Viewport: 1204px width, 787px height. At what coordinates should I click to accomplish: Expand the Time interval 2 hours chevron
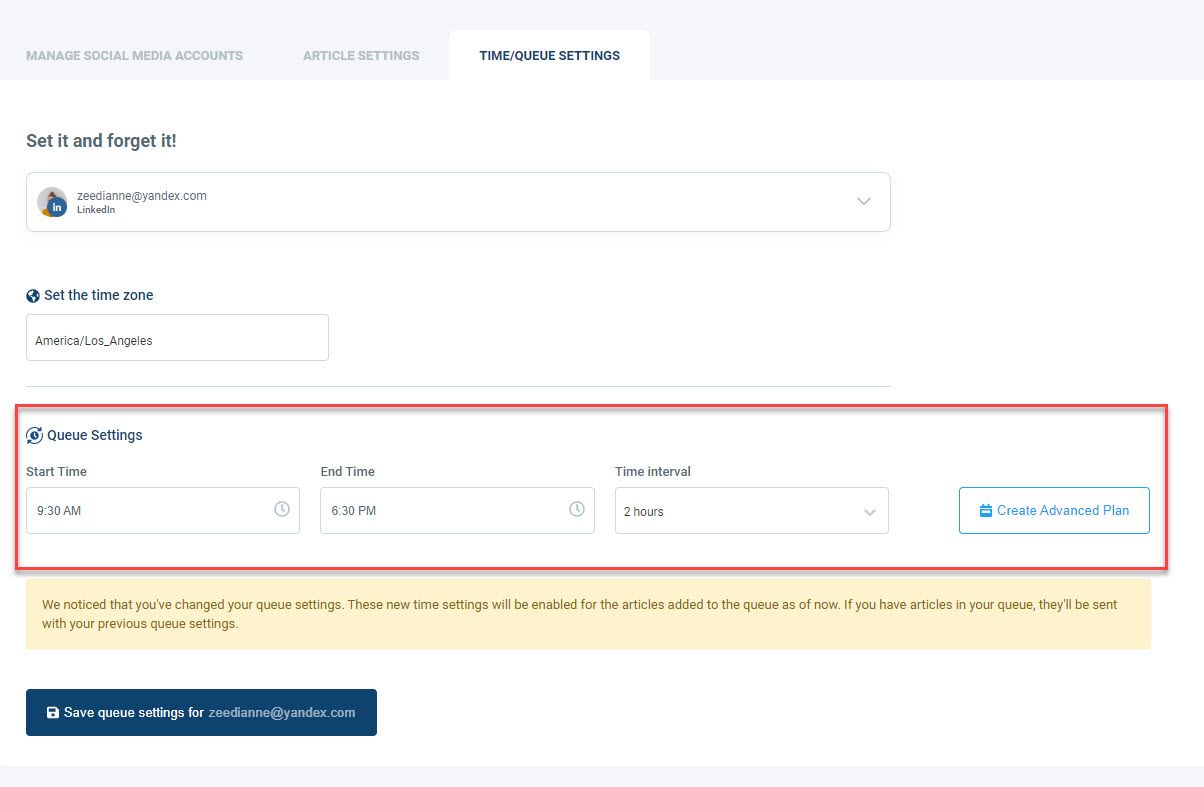[870, 512]
